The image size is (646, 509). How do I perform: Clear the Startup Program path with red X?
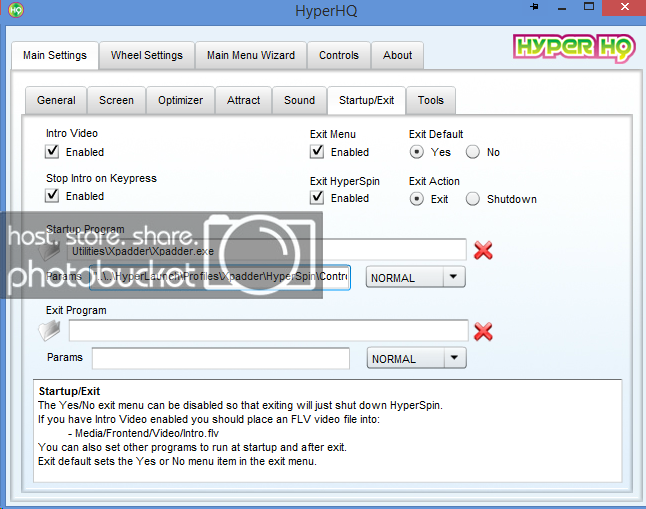coord(483,250)
